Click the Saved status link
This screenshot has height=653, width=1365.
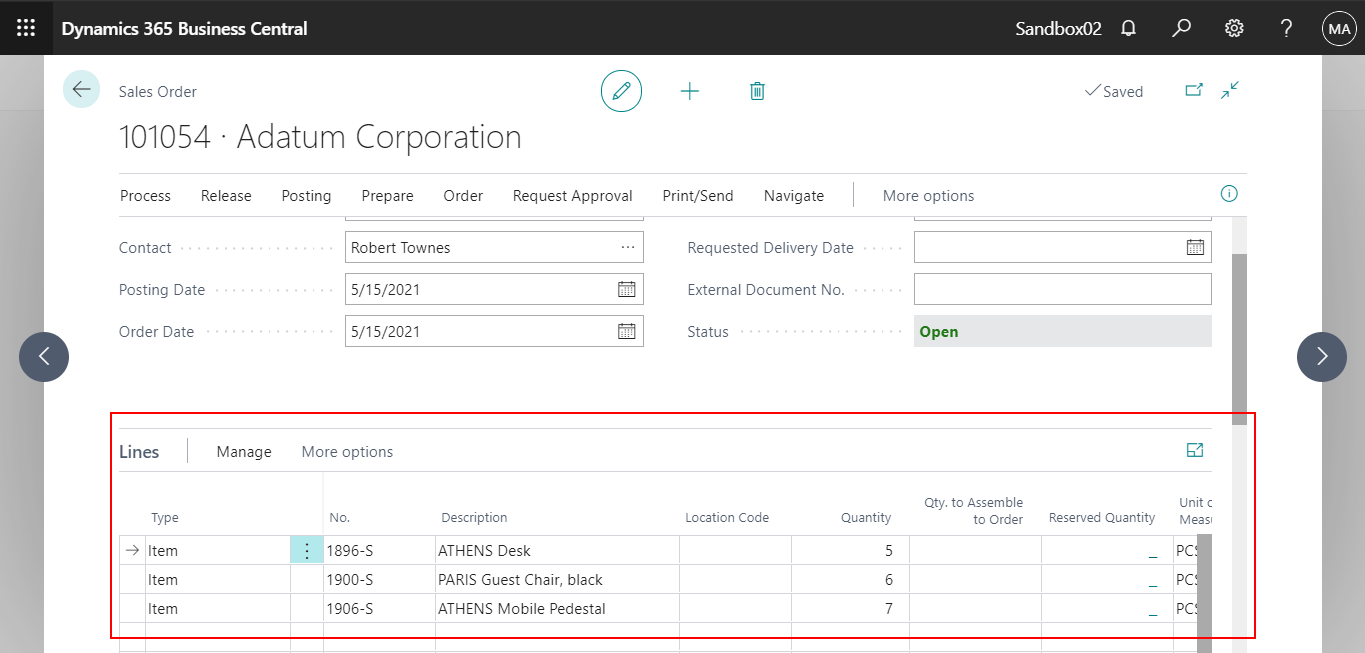point(1114,90)
